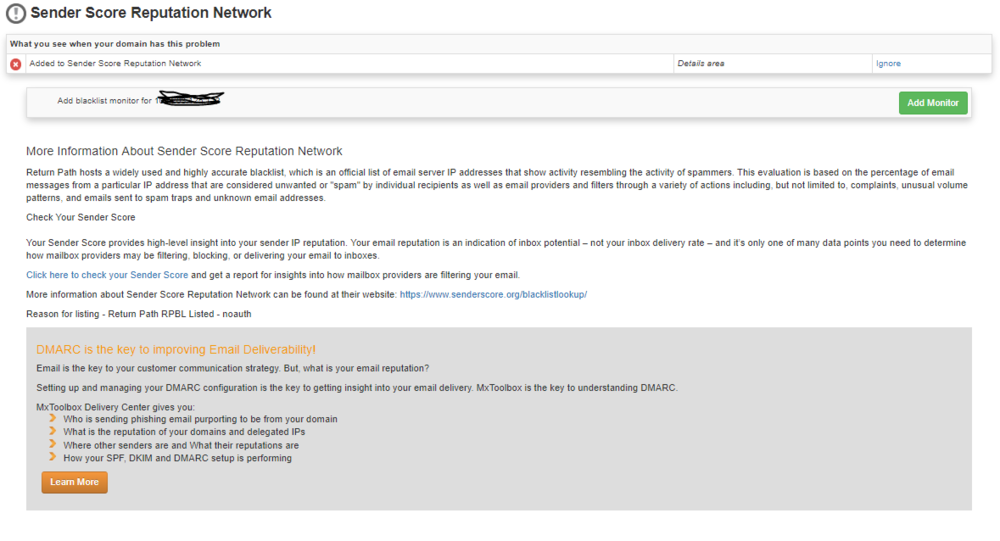Screen dimensions: 1000x541
Task: Click the "Reason for listing" RPBL text line
Action: 138,314
